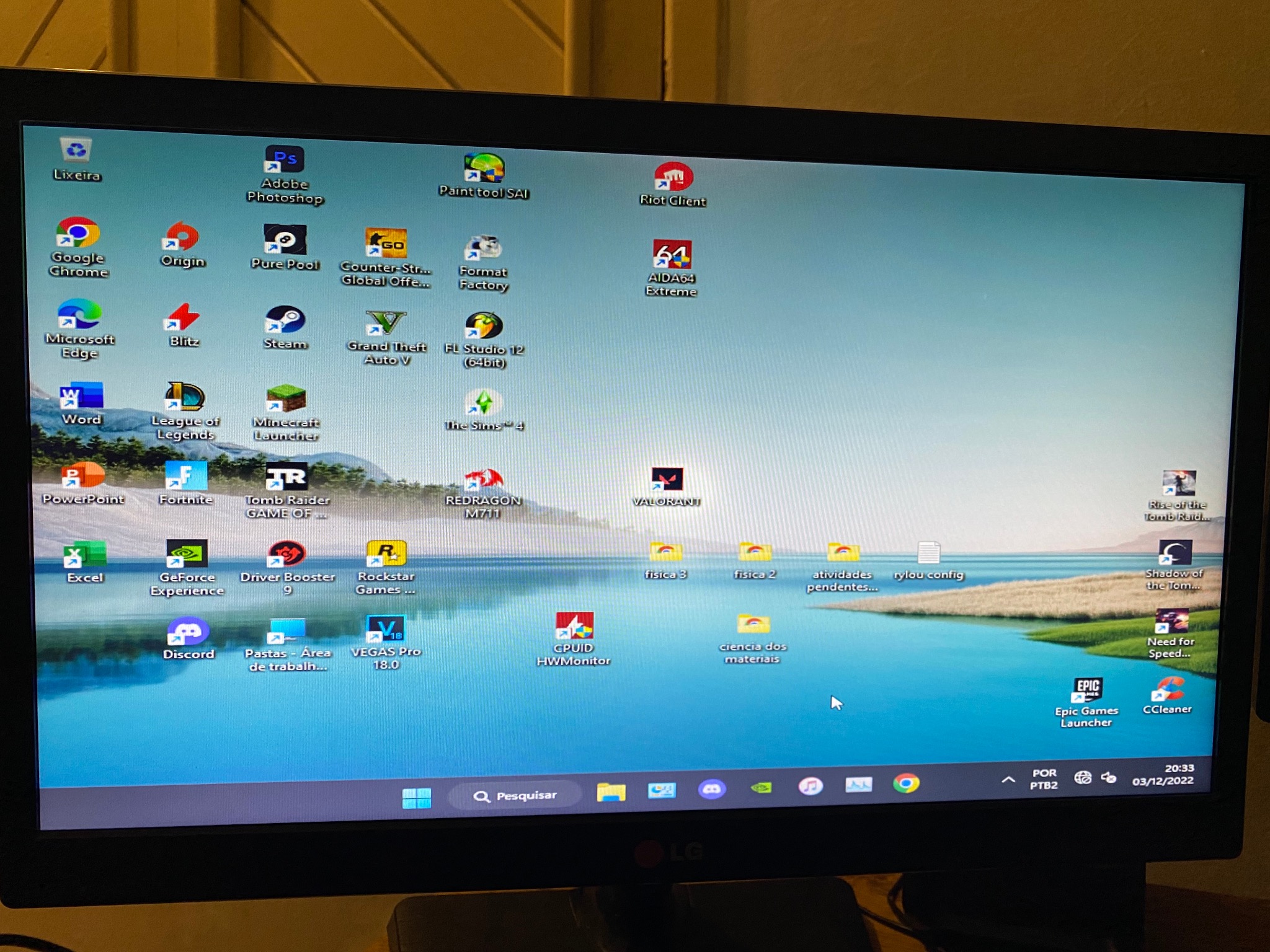The image size is (1270, 952).
Task: Open Shadow of the Tomb Raider icon
Action: point(1174,565)
